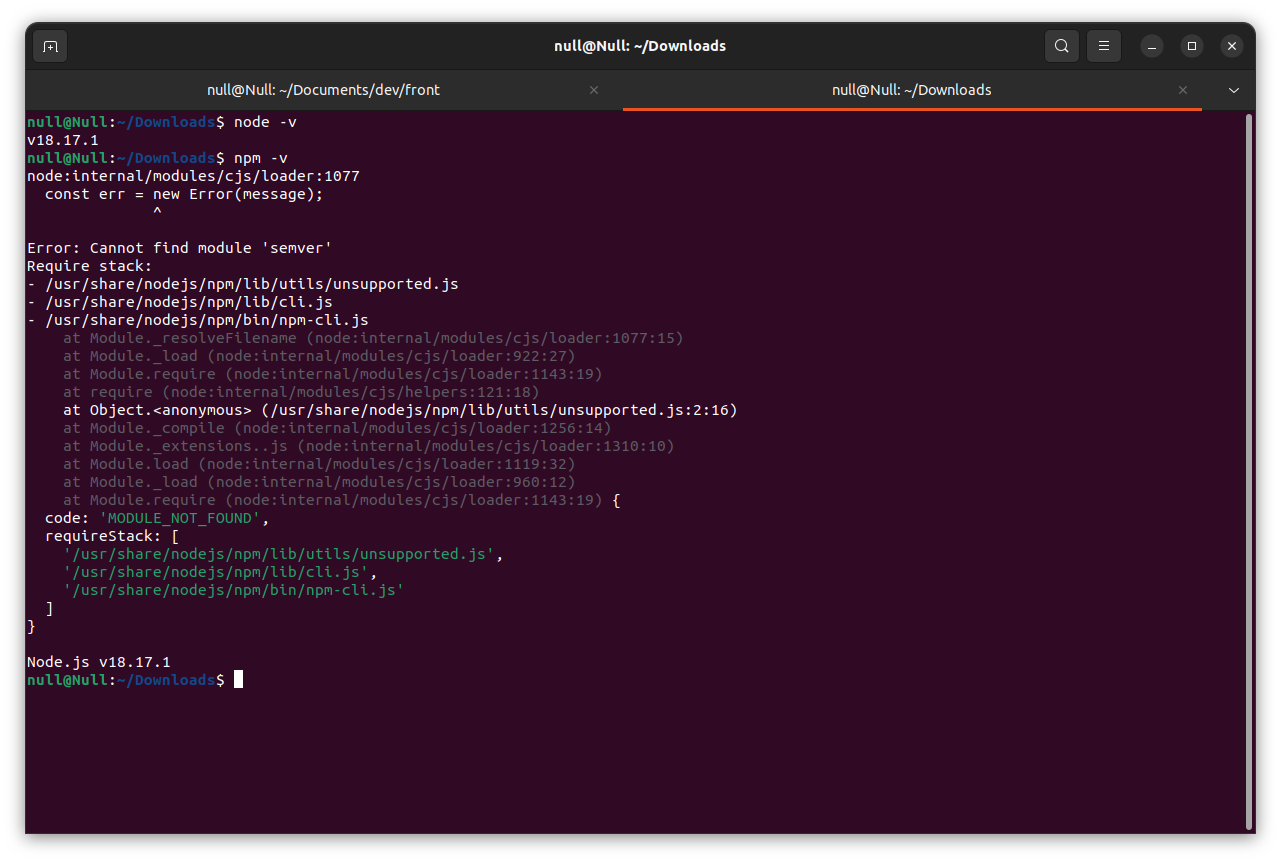Viewport: 1281px width, 862px height.
Task: Open a new terminal tab
Action: pos(50,46)
